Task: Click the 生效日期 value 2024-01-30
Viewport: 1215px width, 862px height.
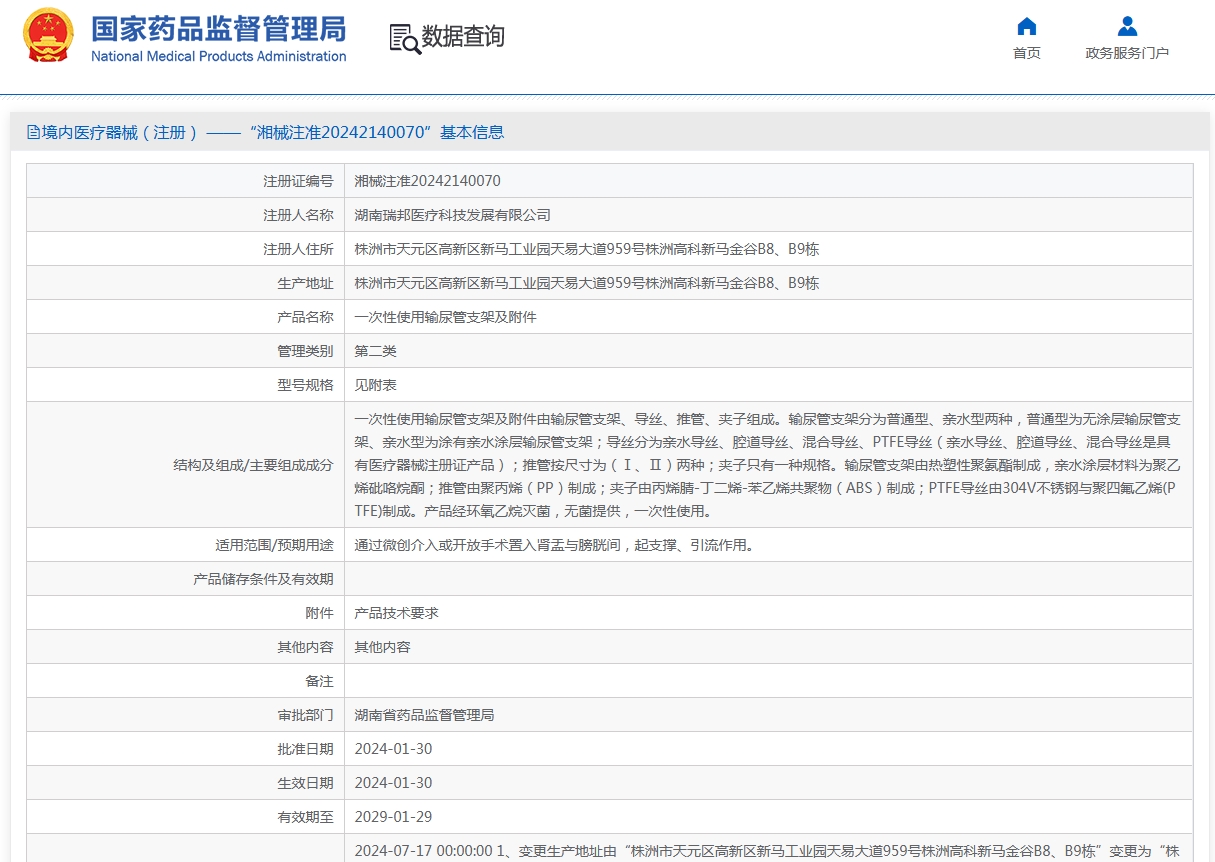Action: 394,783
